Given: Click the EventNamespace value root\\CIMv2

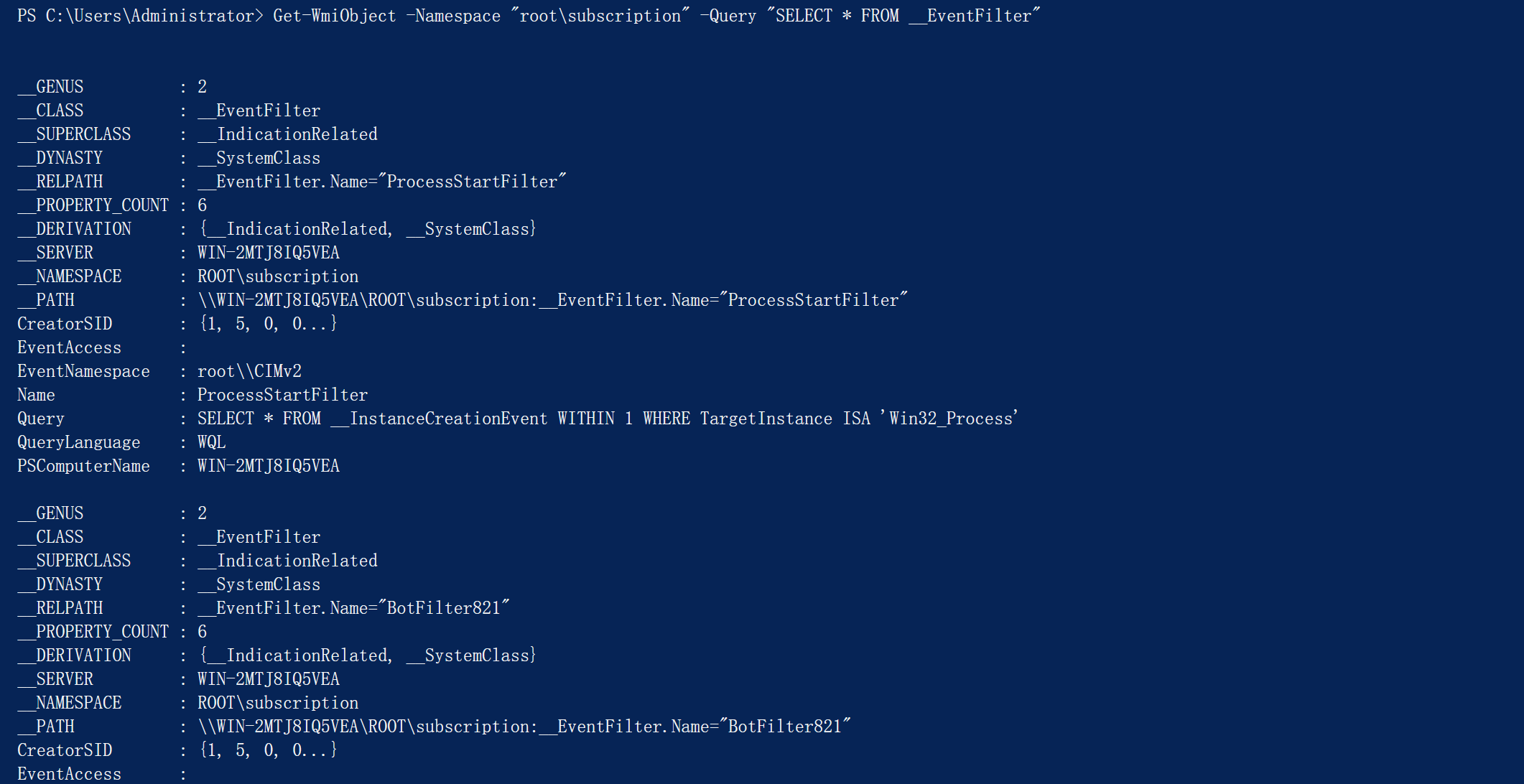Looking at the screenshot, I should [x=249, y=371].
